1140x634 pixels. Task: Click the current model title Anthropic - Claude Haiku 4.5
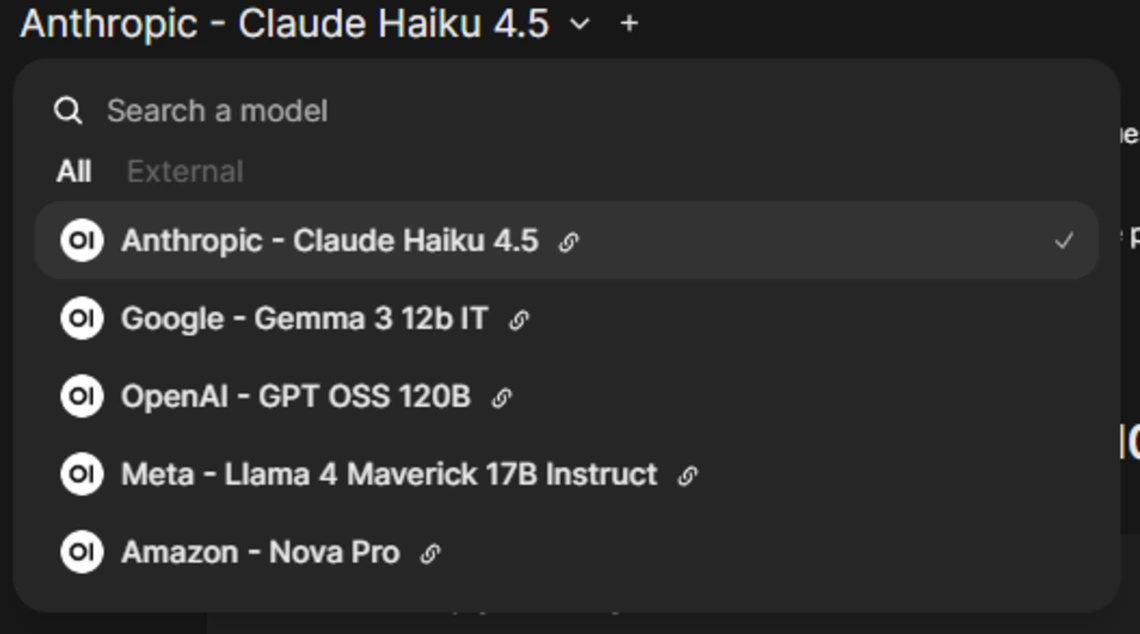[x=284, y=24]
